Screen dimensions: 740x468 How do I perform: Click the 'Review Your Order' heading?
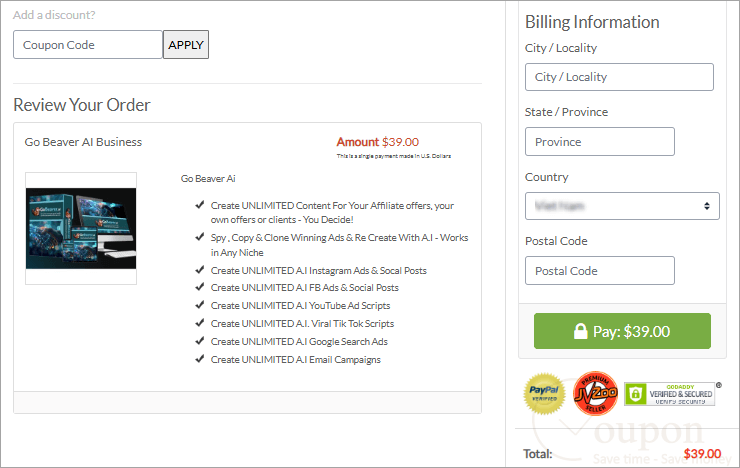click(82, 105)
